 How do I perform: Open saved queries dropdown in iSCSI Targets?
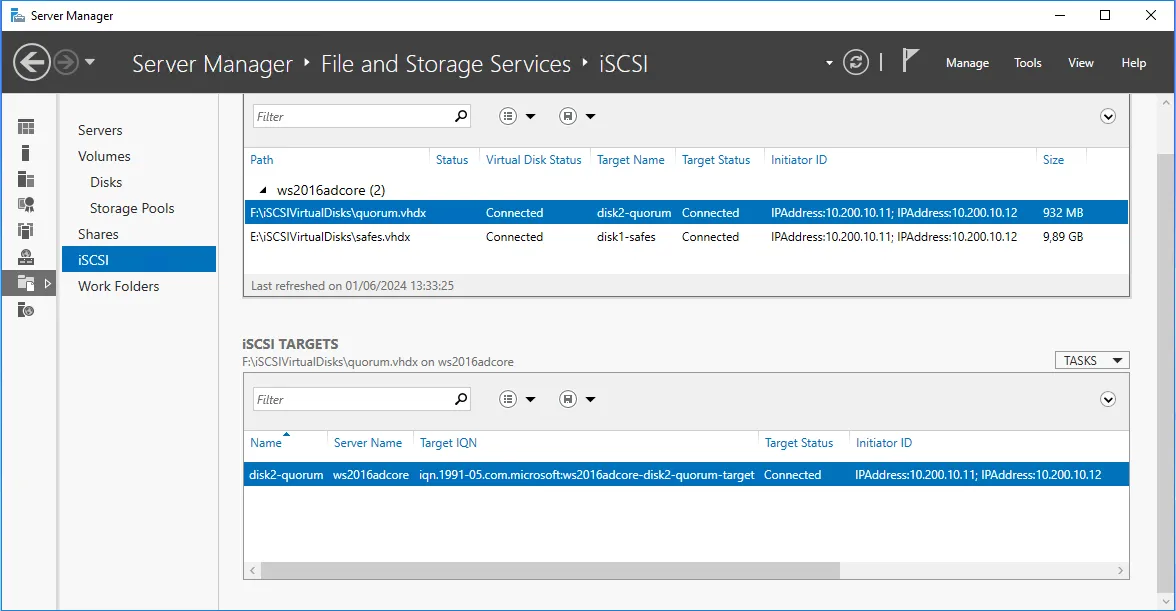pyautogui.click(x=577, y=399)
